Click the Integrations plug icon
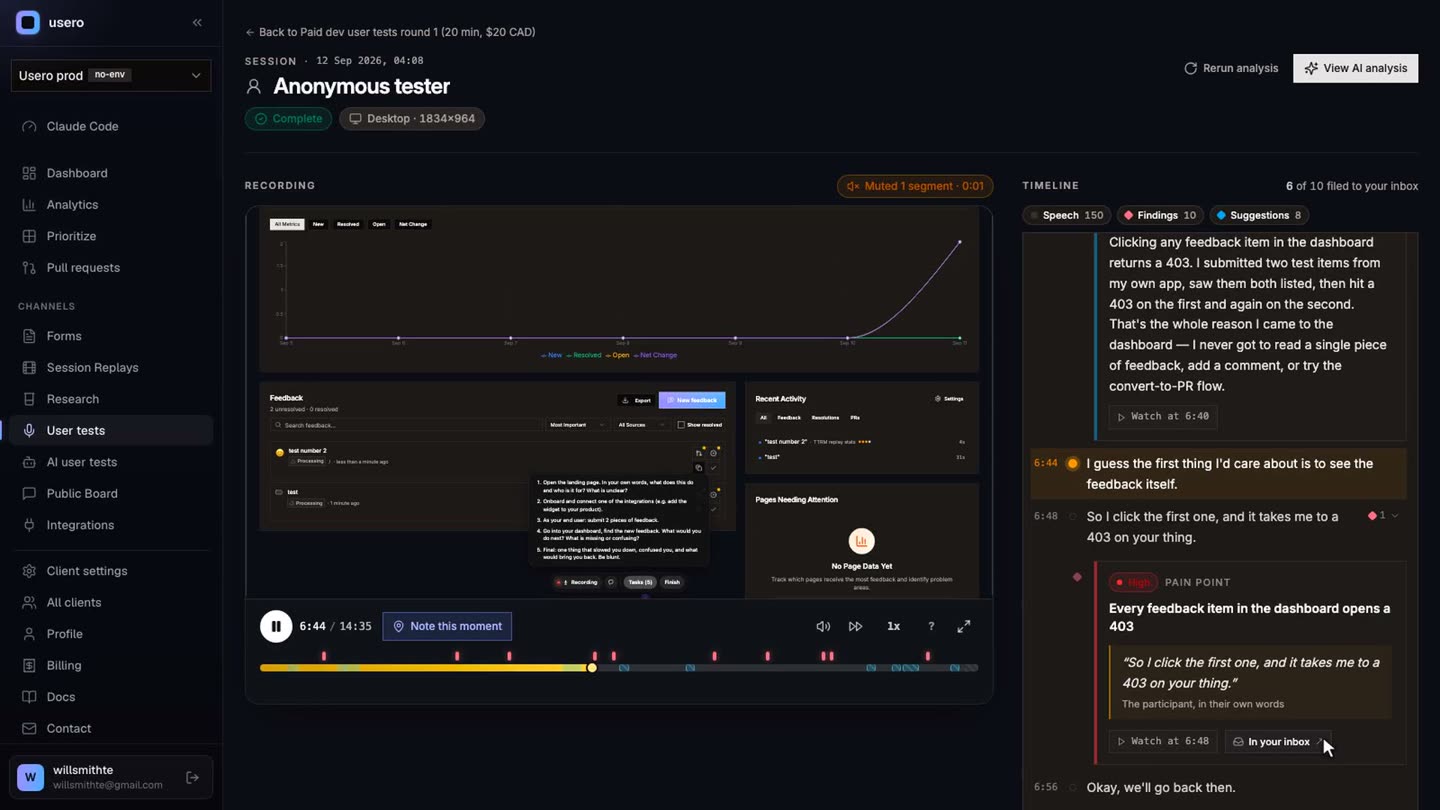The image size is (1440, 810). 29,525
